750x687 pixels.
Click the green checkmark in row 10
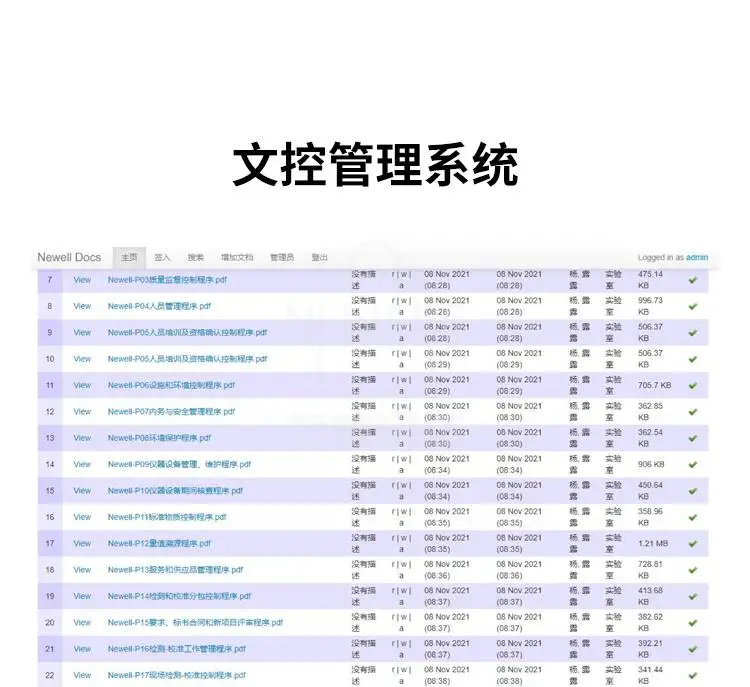[693, 359]
